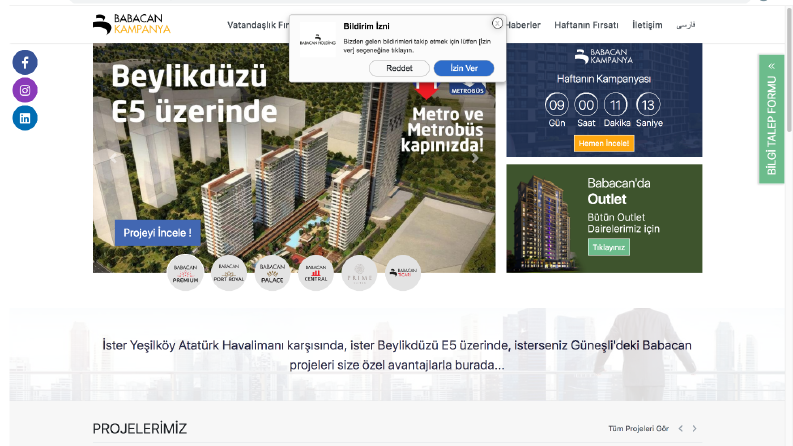Select the Babacan Port Royal project circle
The width and height of the screenshot is (793, 446).
[x=229, y=273]
